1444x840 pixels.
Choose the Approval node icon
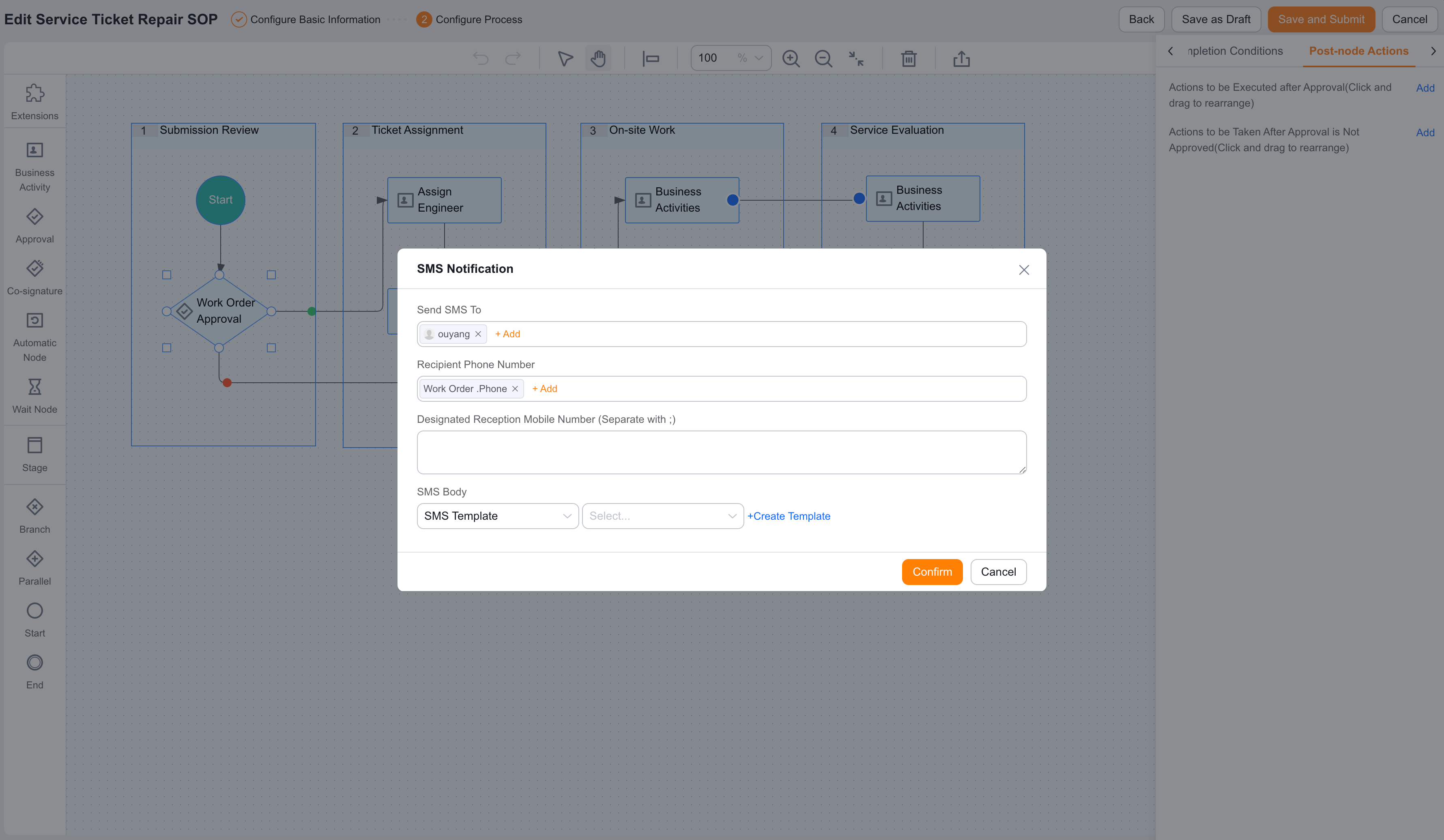34,216
